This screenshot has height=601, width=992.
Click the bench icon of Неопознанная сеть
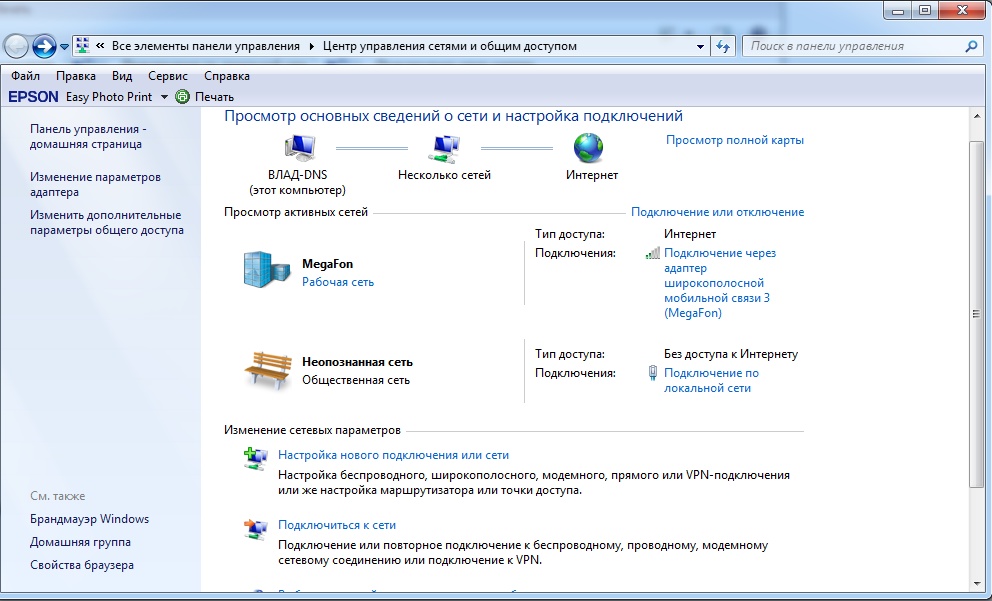pyautogui.click(x=266, y=369)
